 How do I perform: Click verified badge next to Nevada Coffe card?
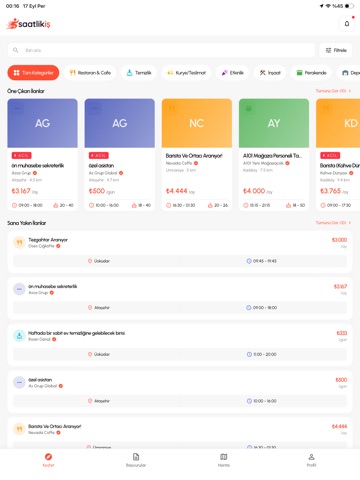point(196,163)
